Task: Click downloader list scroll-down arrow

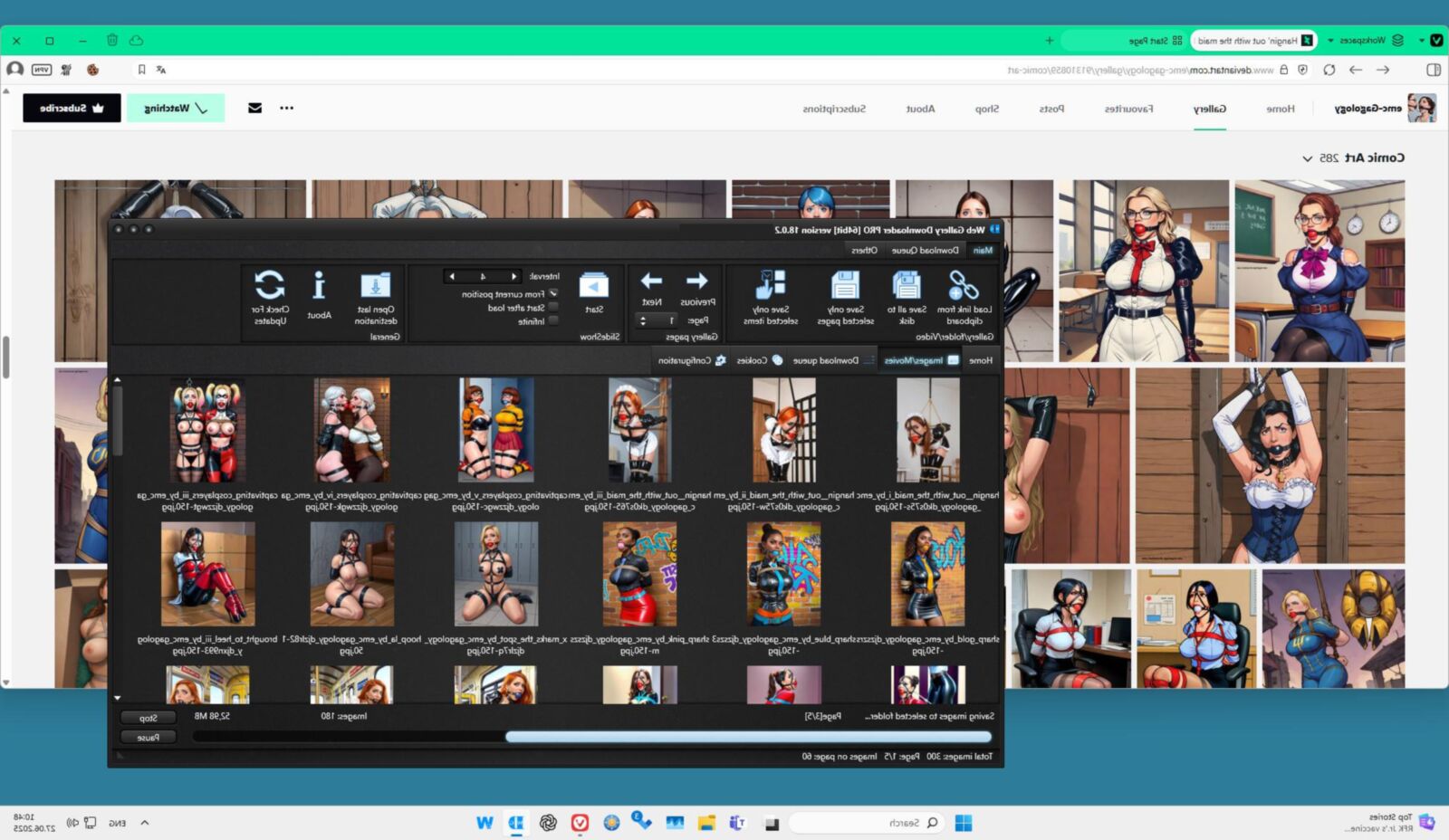Action: point(117,698)
